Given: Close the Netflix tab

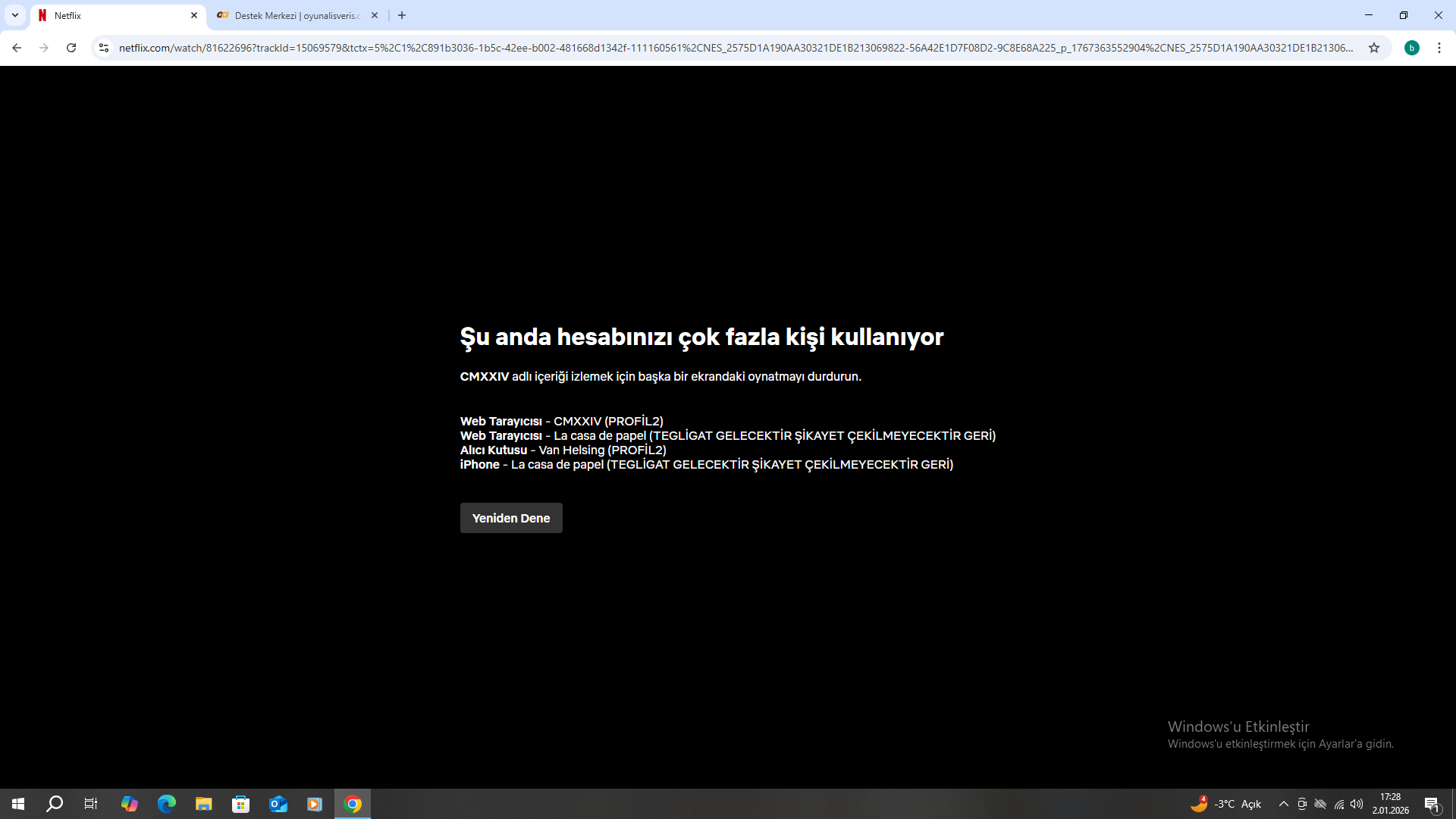Looking at the screenshot, I should pos(194,15).
